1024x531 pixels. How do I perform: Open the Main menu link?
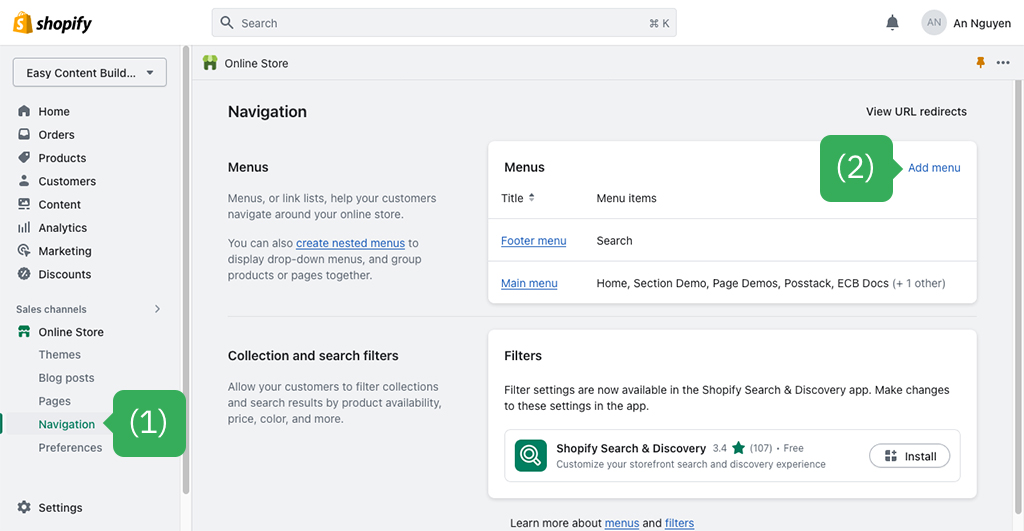pos(529,283)
